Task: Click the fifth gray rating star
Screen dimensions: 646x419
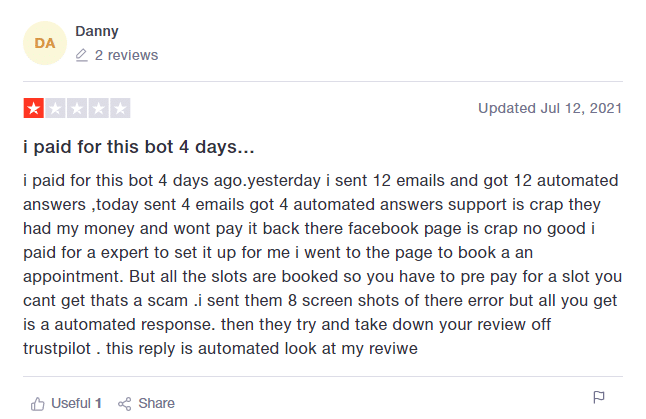Action: (121, 108)
